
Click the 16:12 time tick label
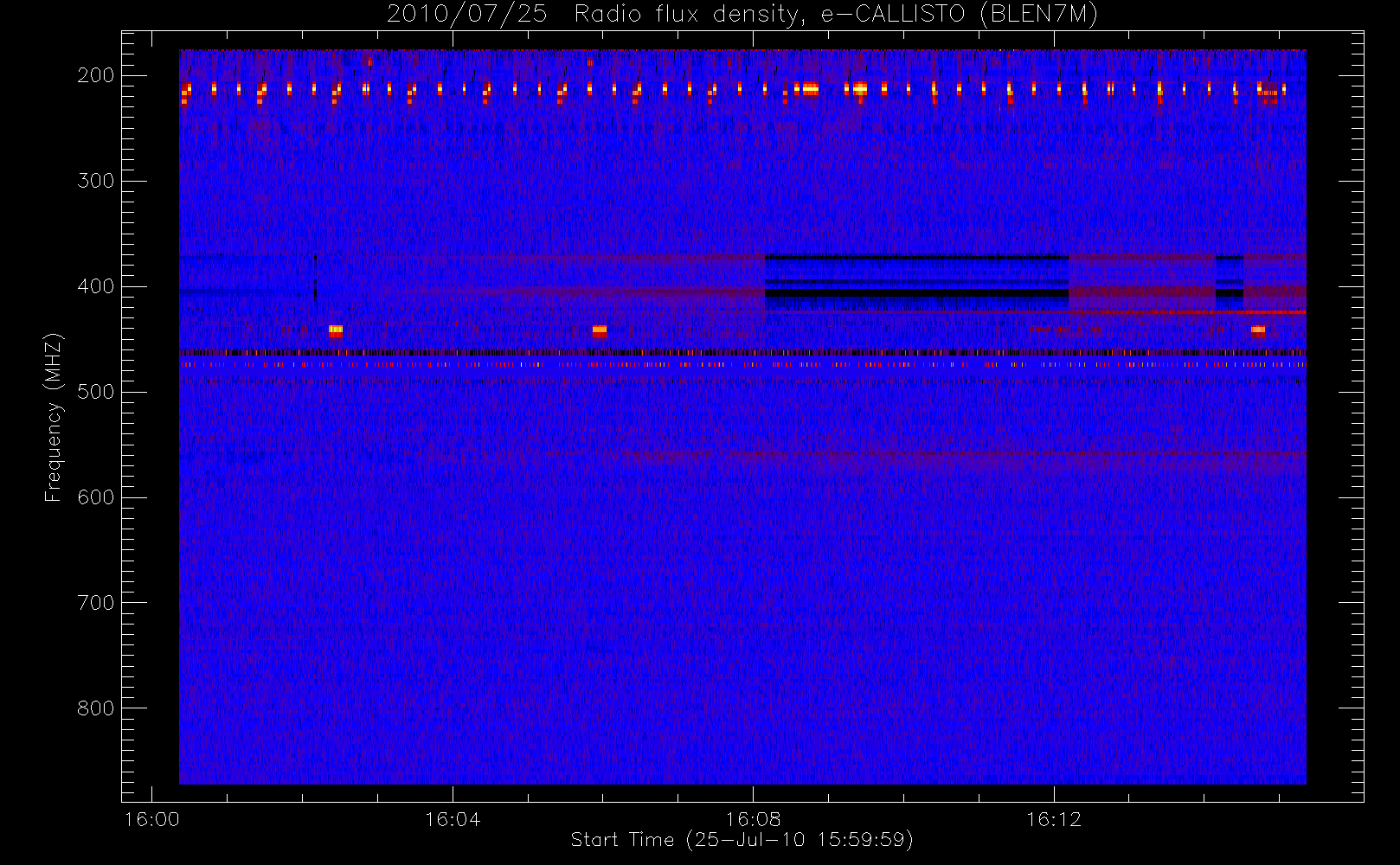1054,819
